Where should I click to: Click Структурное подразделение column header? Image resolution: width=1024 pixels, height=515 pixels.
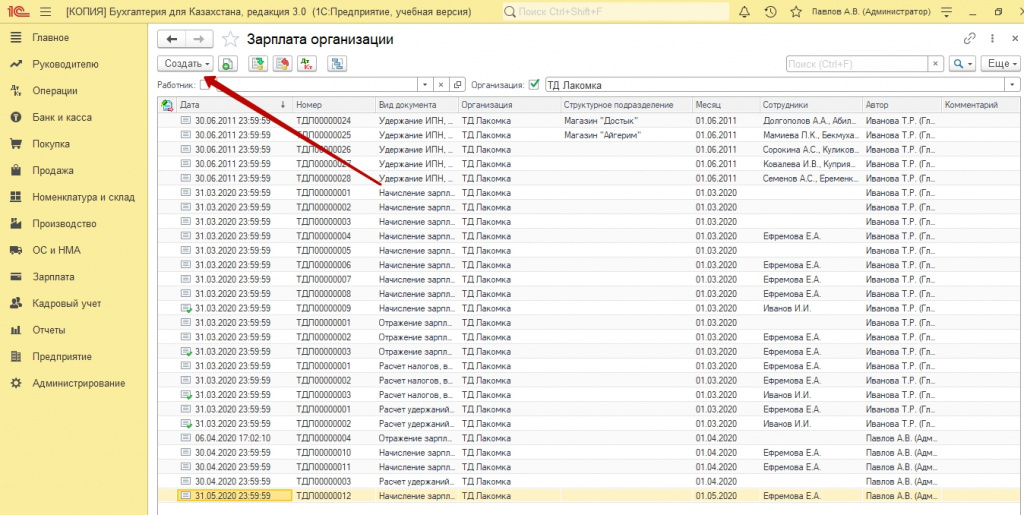point(626,104)
